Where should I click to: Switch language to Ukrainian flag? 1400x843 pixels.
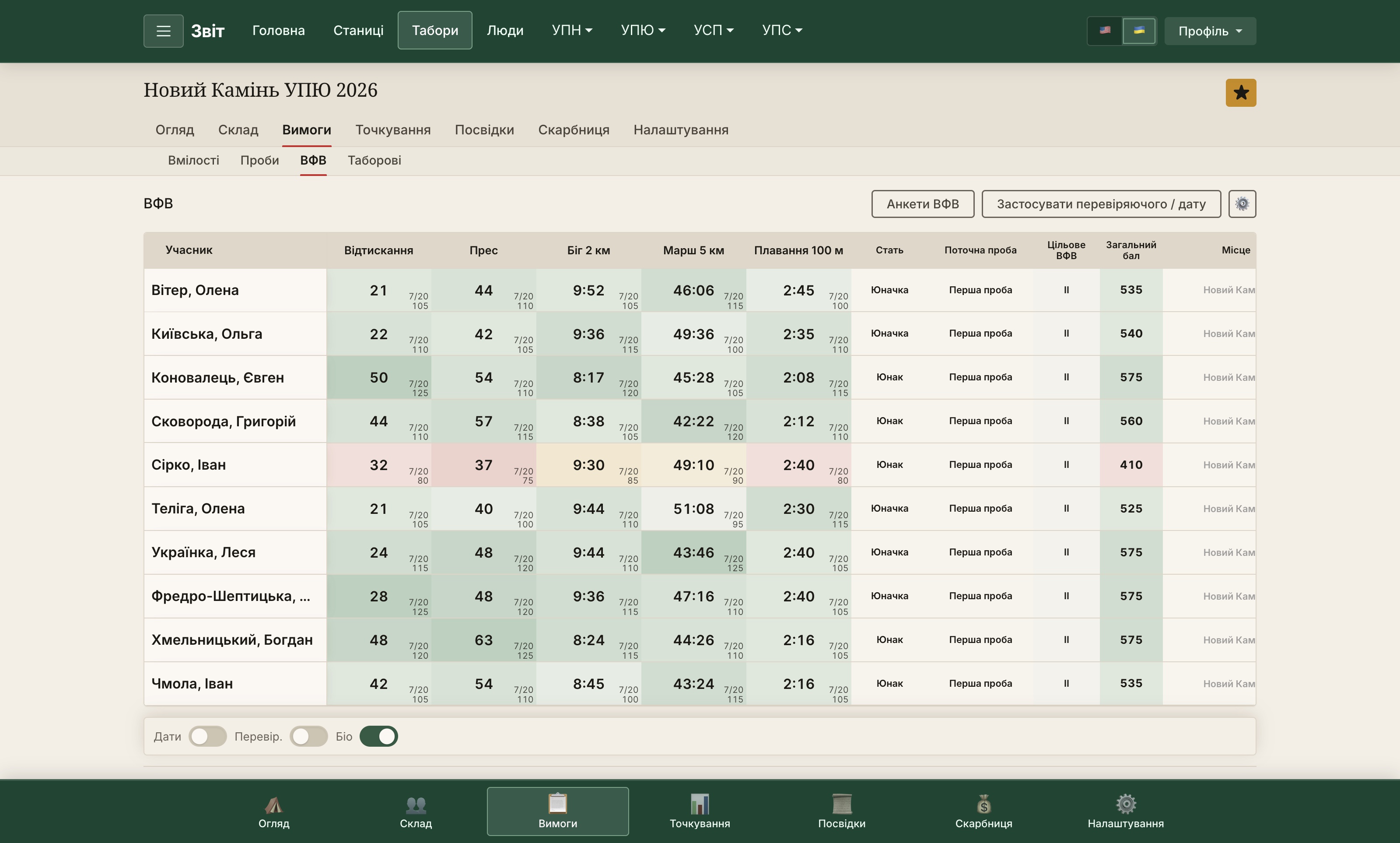[1139, 31]
